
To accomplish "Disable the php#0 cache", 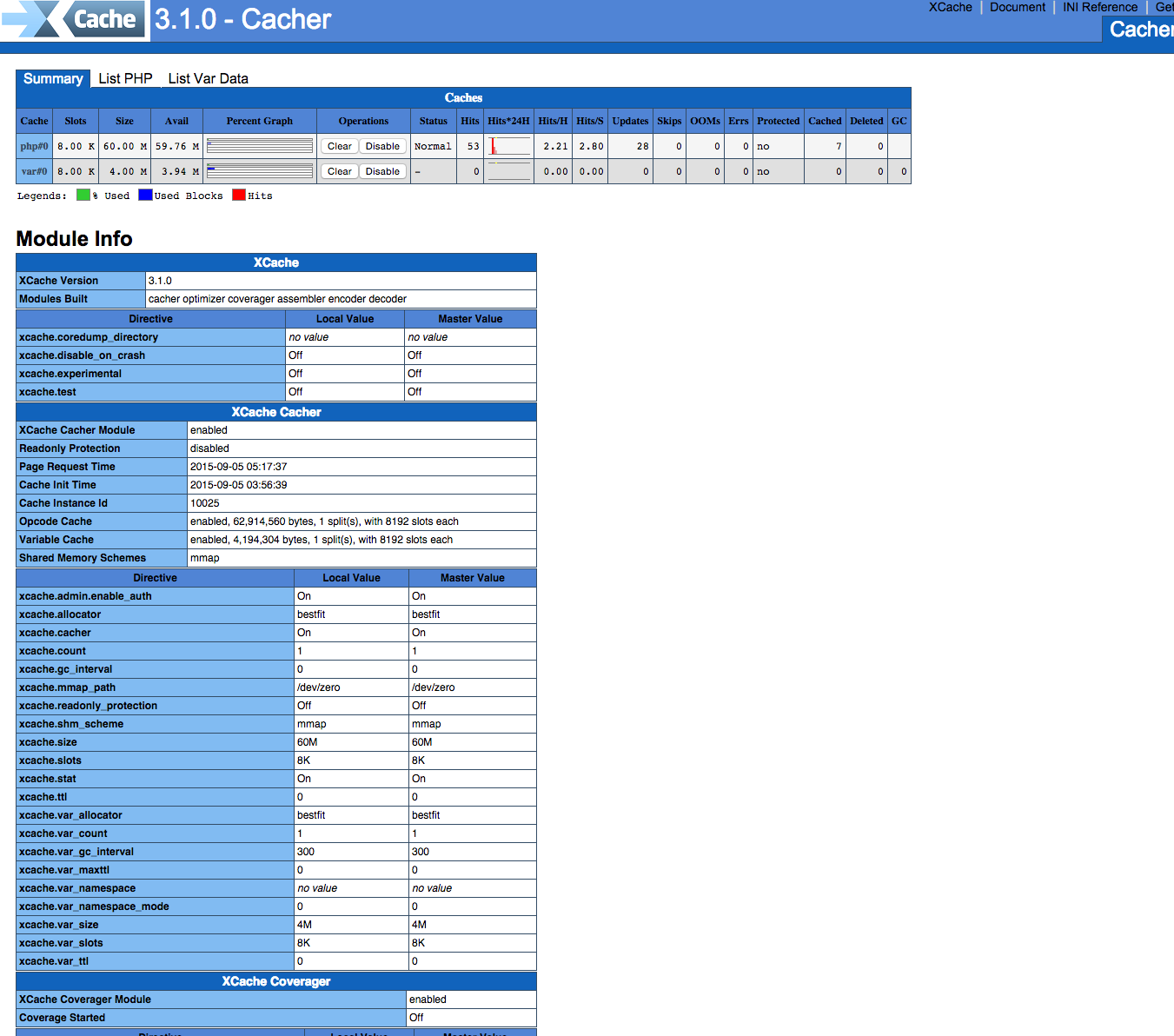I will (382, 146).
